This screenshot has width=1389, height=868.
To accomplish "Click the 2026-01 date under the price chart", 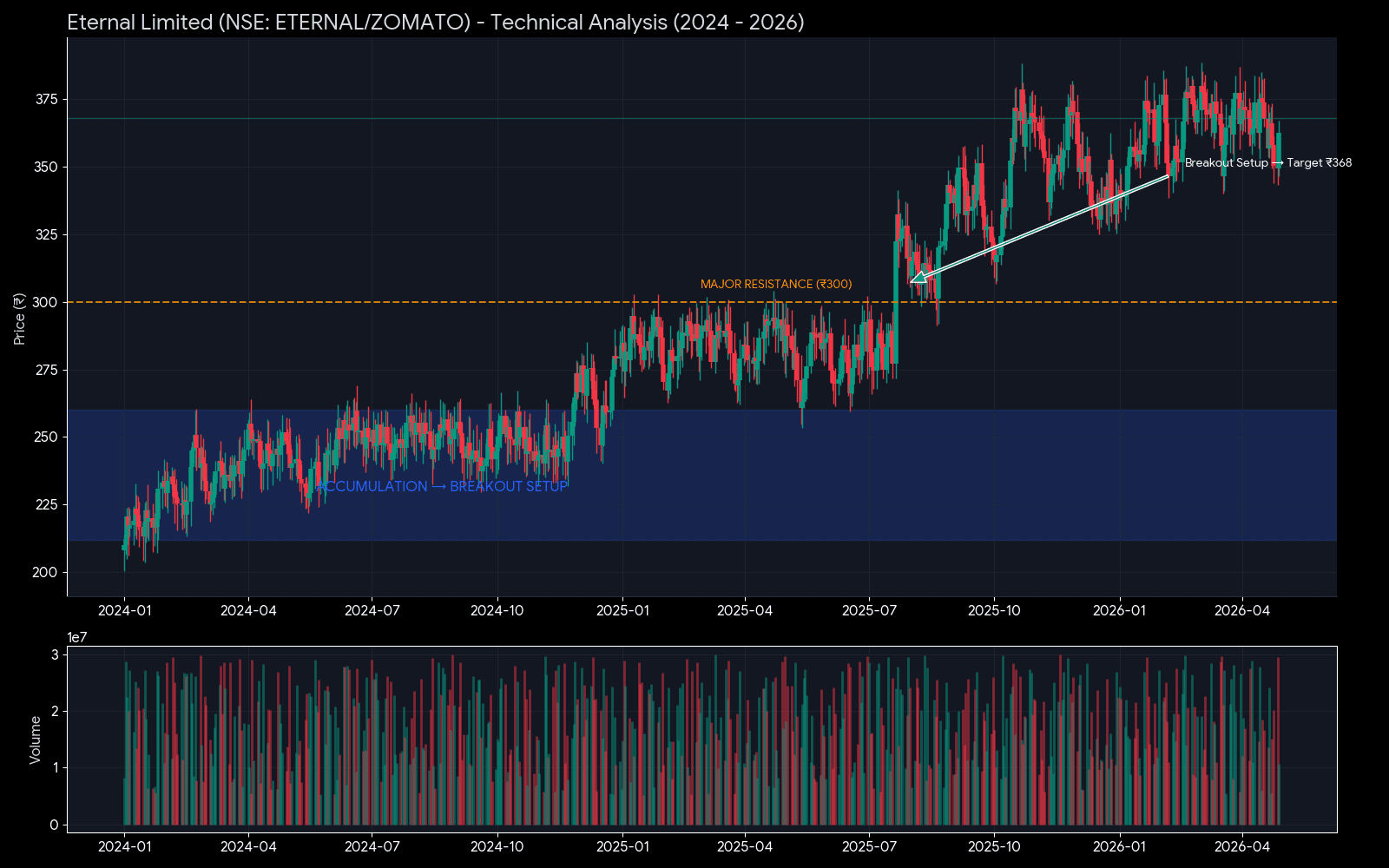I will (x=1119, y=611).
